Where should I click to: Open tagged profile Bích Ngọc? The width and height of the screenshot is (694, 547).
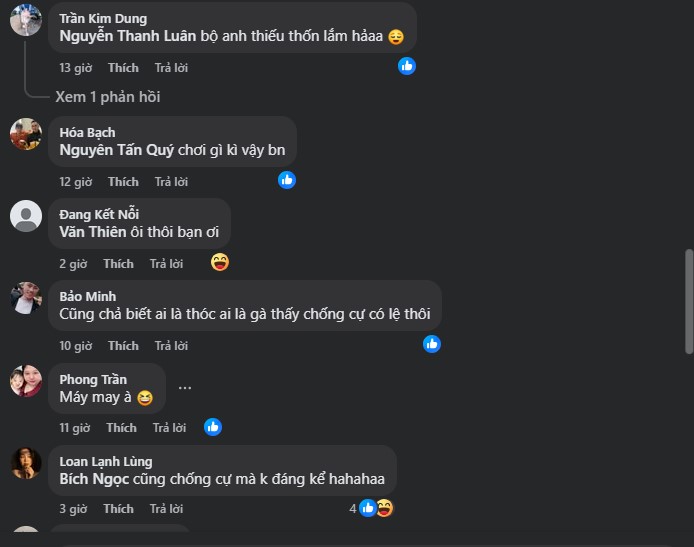coord(91,479)
